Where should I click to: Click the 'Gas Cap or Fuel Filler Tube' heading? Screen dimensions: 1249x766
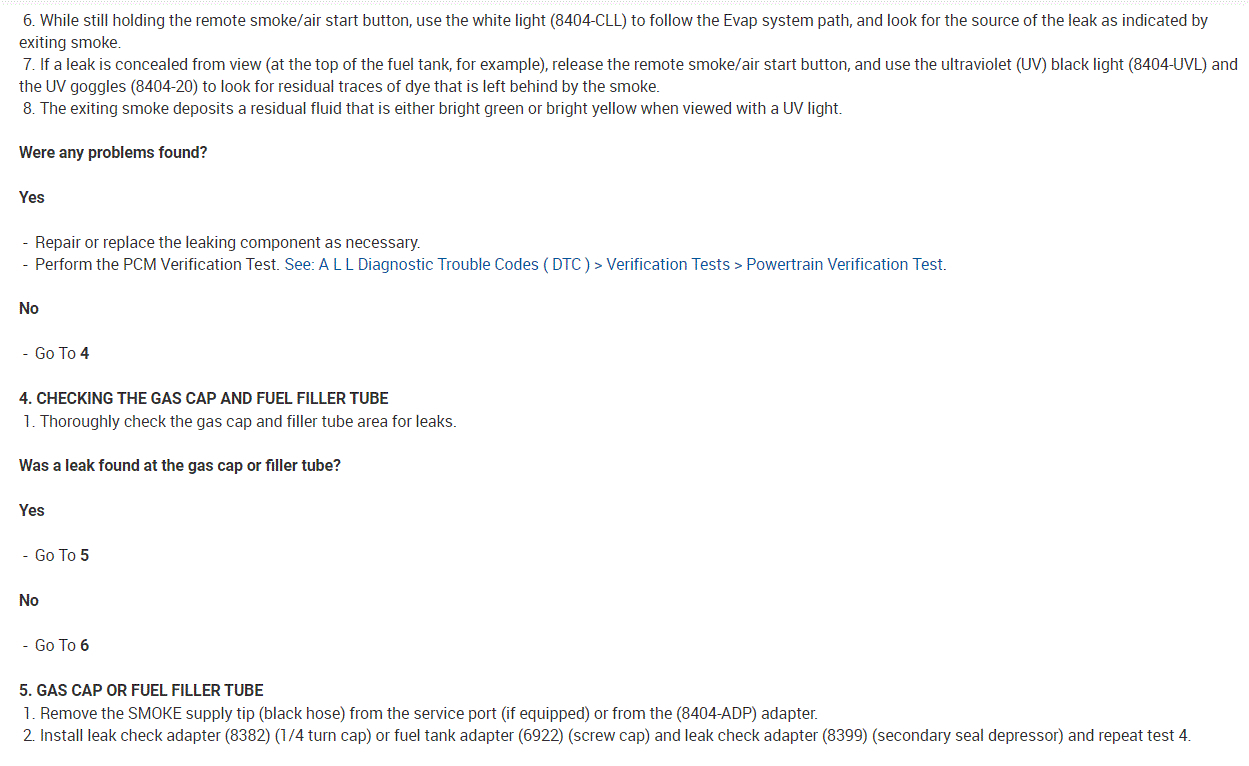pos(141,690)
